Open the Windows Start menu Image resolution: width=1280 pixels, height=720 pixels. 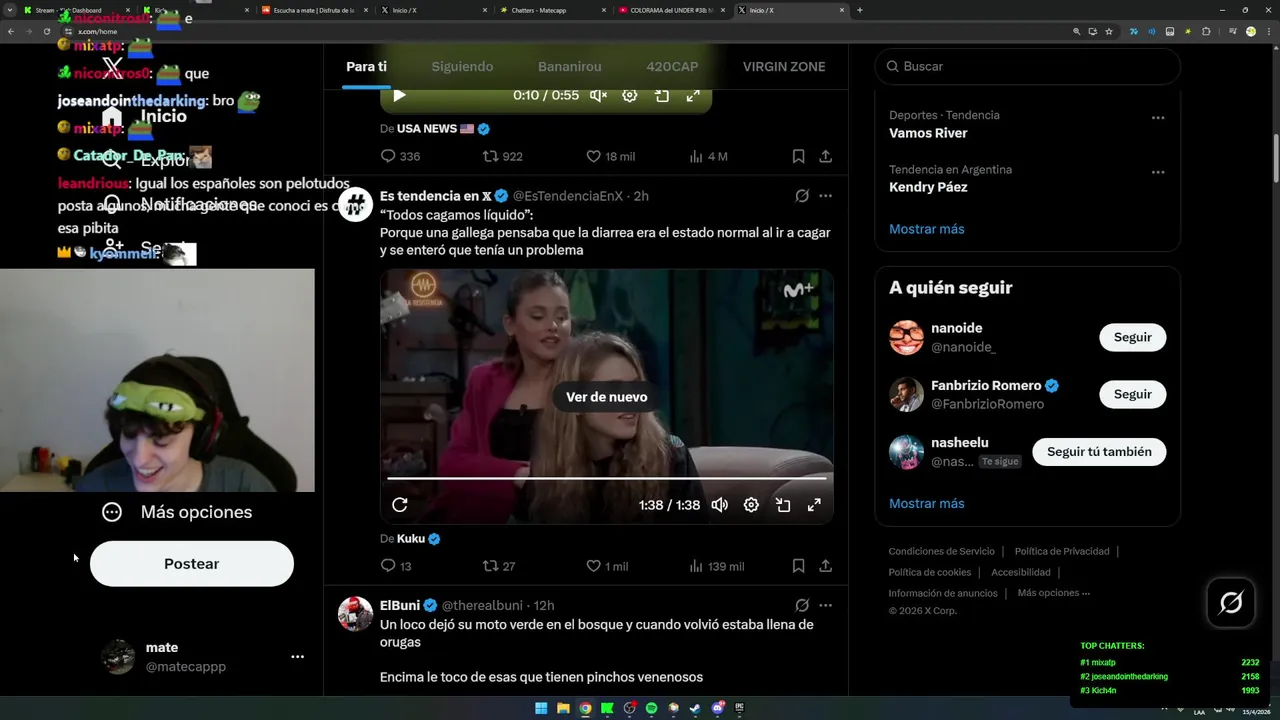tap(541, 708)
